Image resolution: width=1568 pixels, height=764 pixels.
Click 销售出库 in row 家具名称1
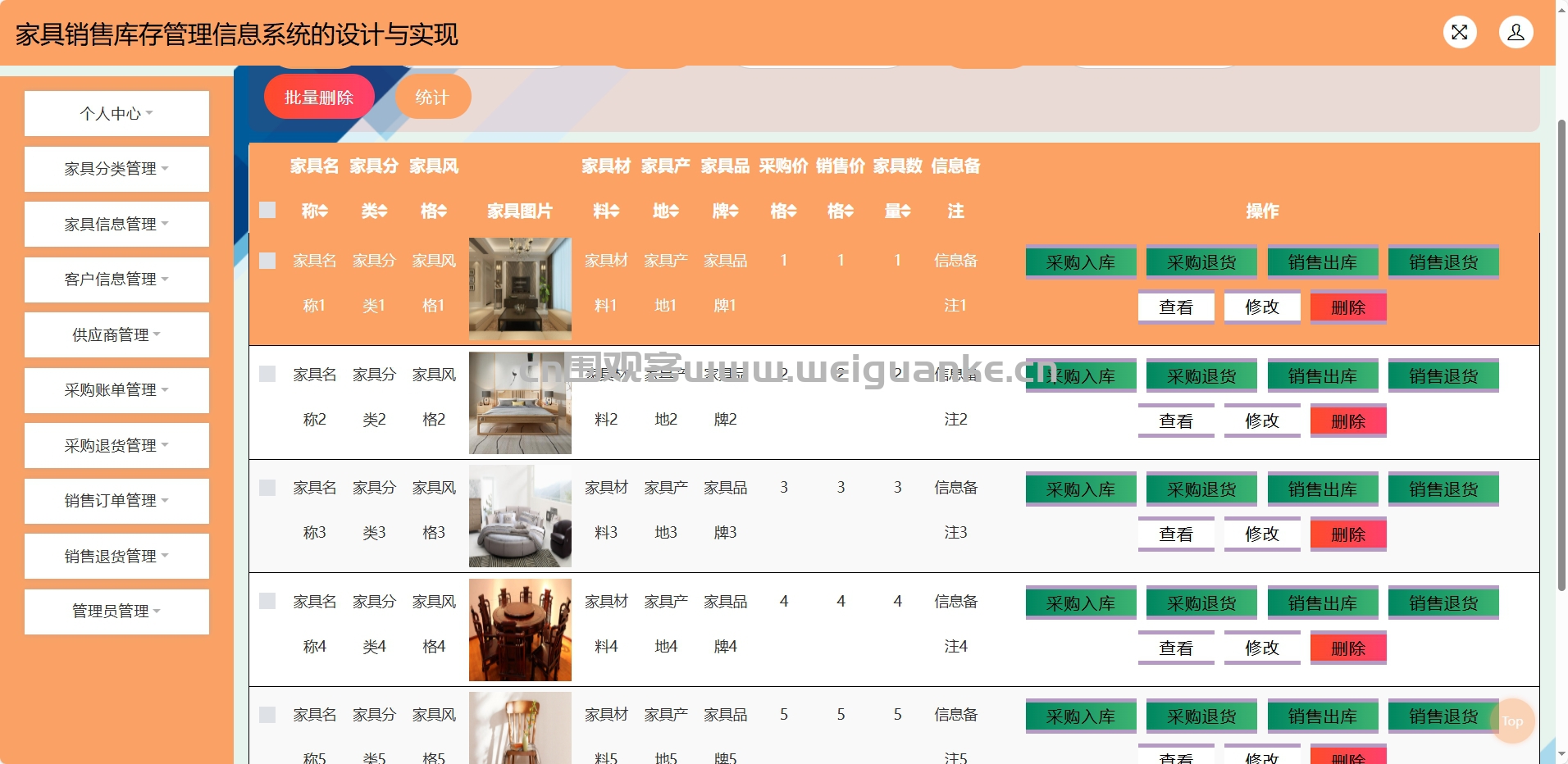point(1323,262)
